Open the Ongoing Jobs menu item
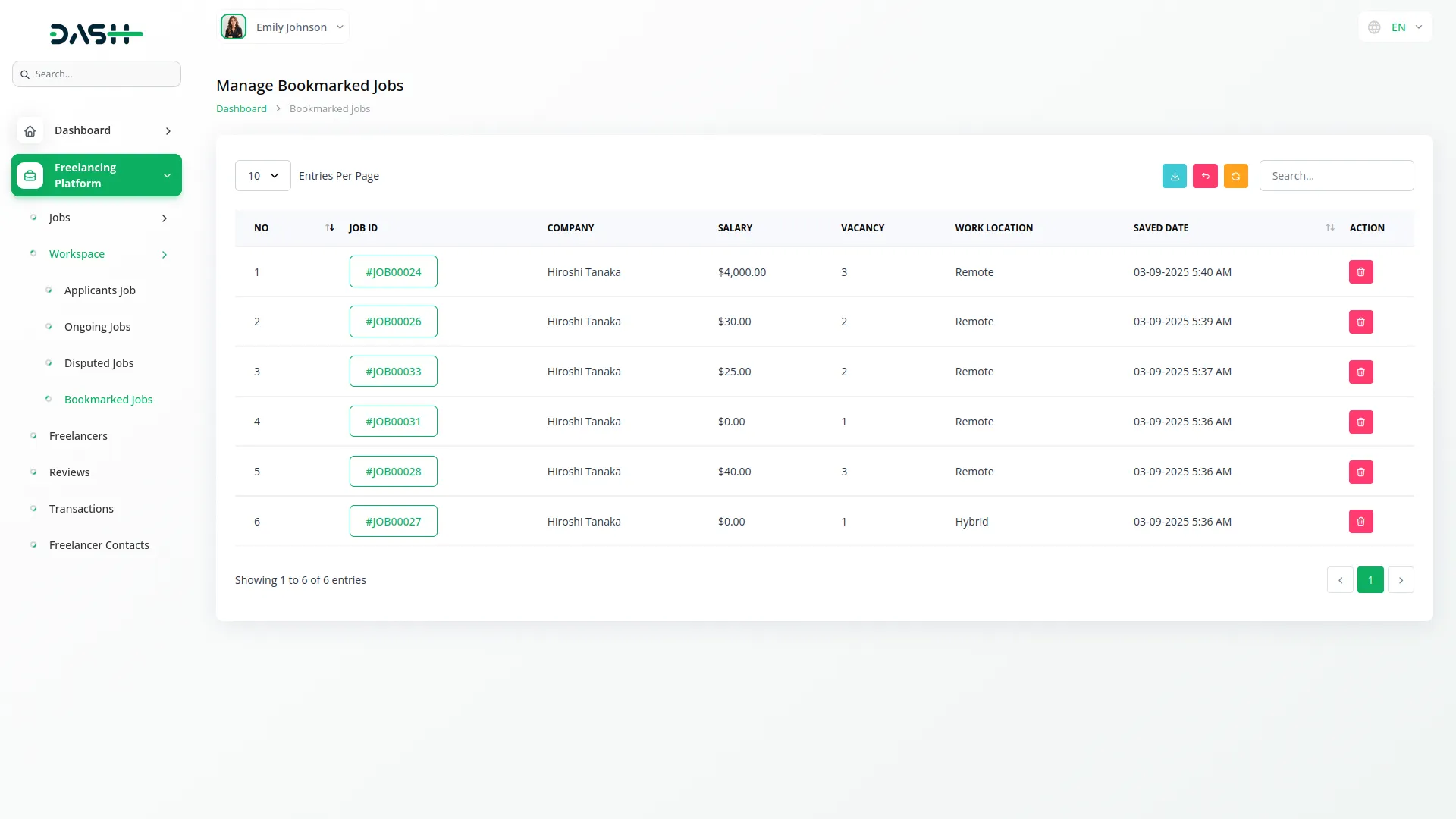The height and width of the screenshot is (819, 1456). point(97,326)
